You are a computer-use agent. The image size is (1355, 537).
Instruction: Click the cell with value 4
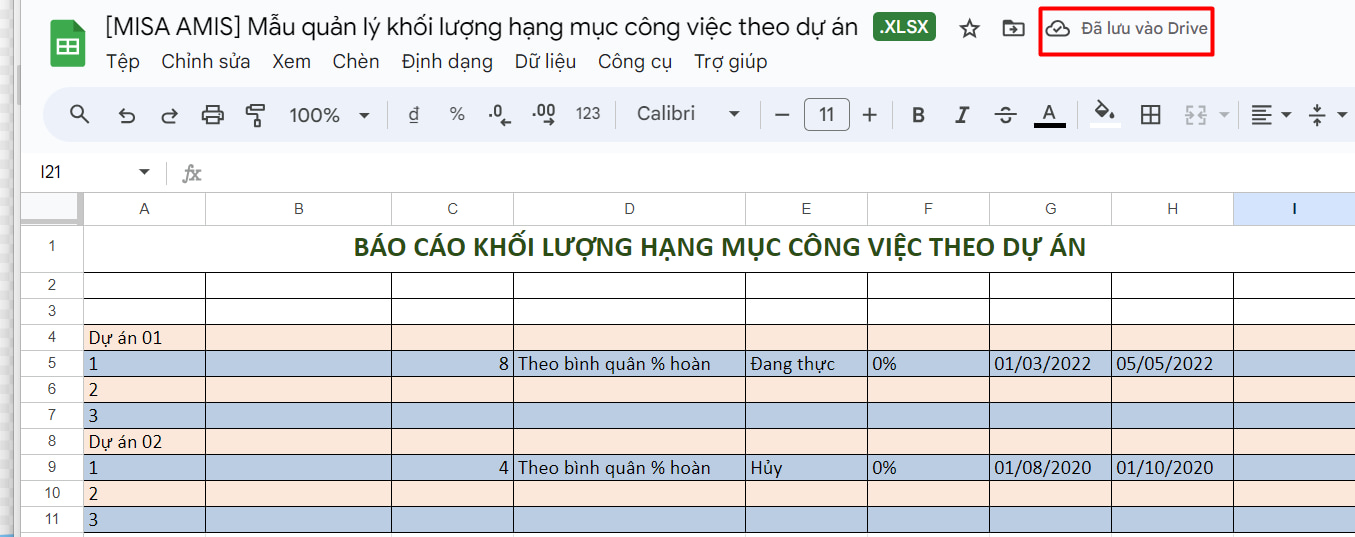coord(452,467)
